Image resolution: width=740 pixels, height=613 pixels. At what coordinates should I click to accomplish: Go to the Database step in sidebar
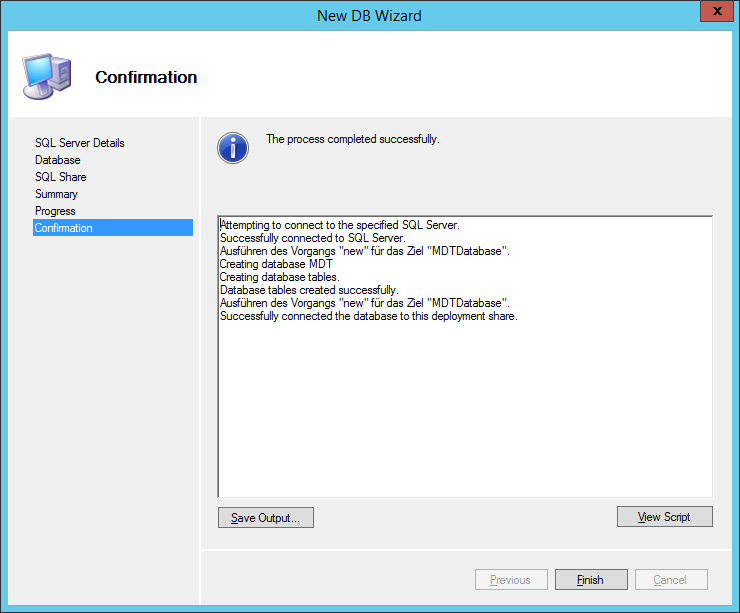tap(58, 160)
